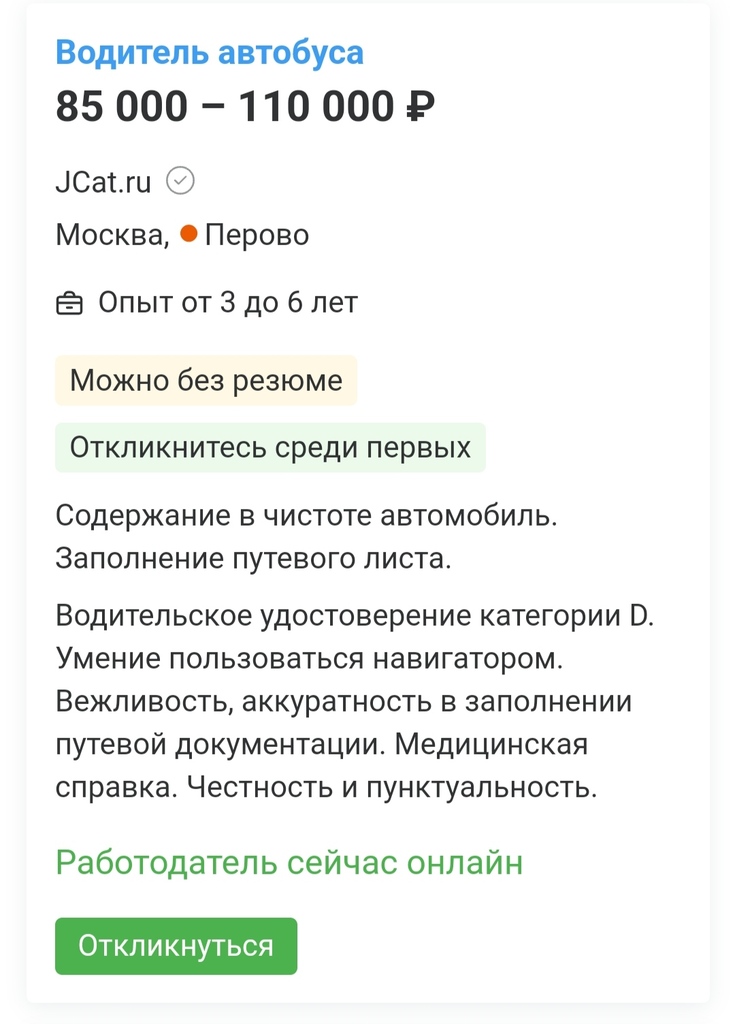Click the Можно без резюме badge

tap(205, 381)
